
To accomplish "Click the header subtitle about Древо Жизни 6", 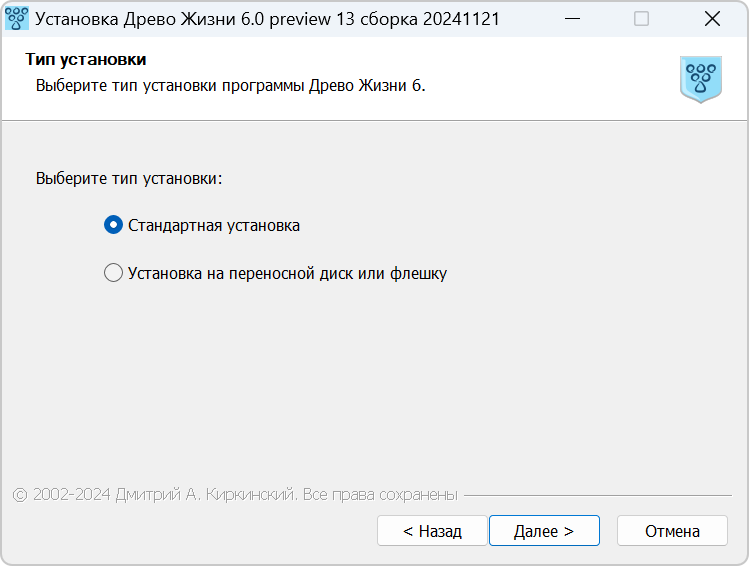I will point(230,85).
